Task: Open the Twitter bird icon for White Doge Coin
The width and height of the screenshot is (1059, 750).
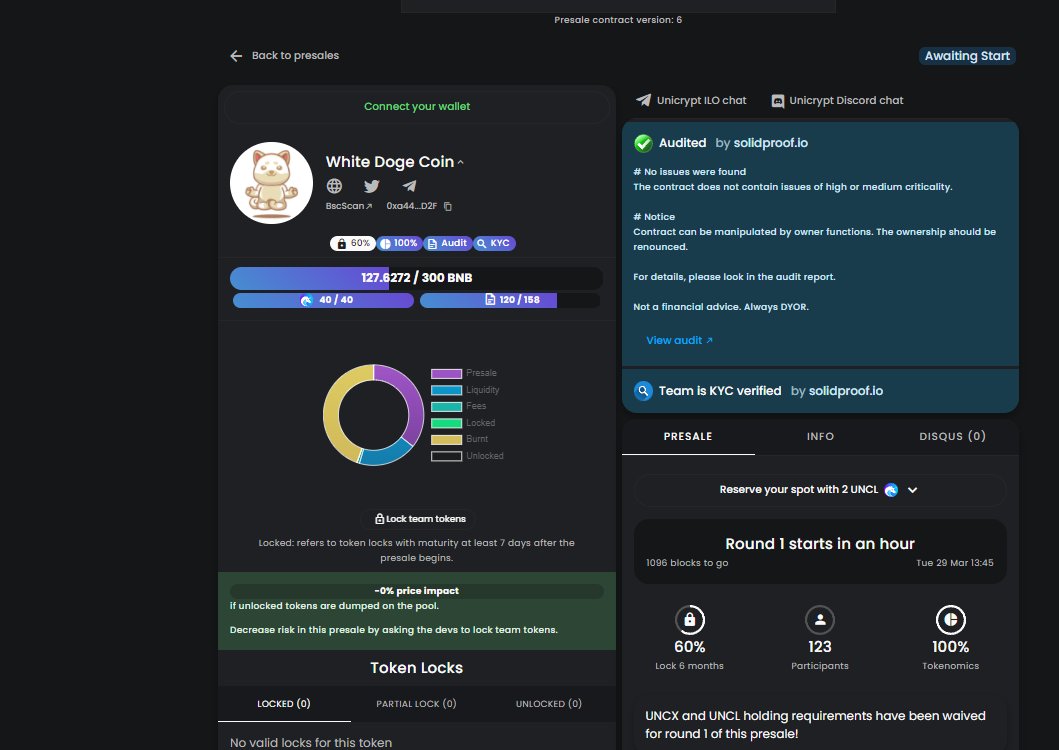Action: point(371,186)
